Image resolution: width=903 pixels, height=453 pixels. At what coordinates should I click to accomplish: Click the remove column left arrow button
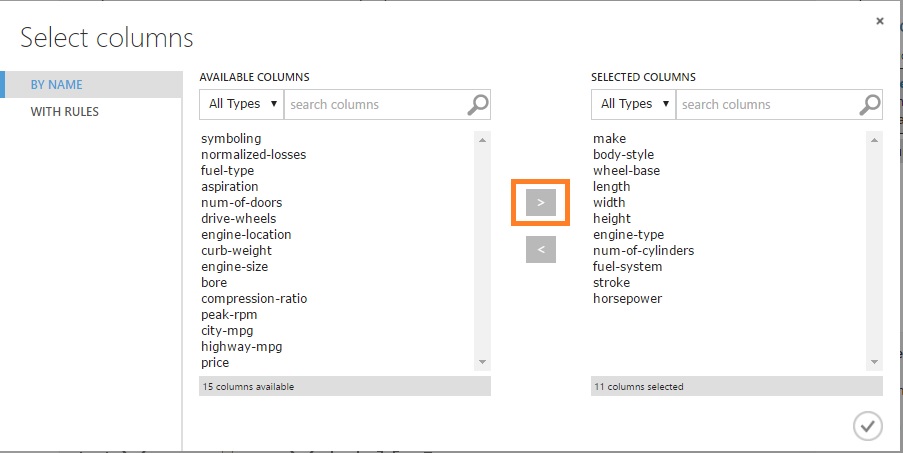[540, 250]
